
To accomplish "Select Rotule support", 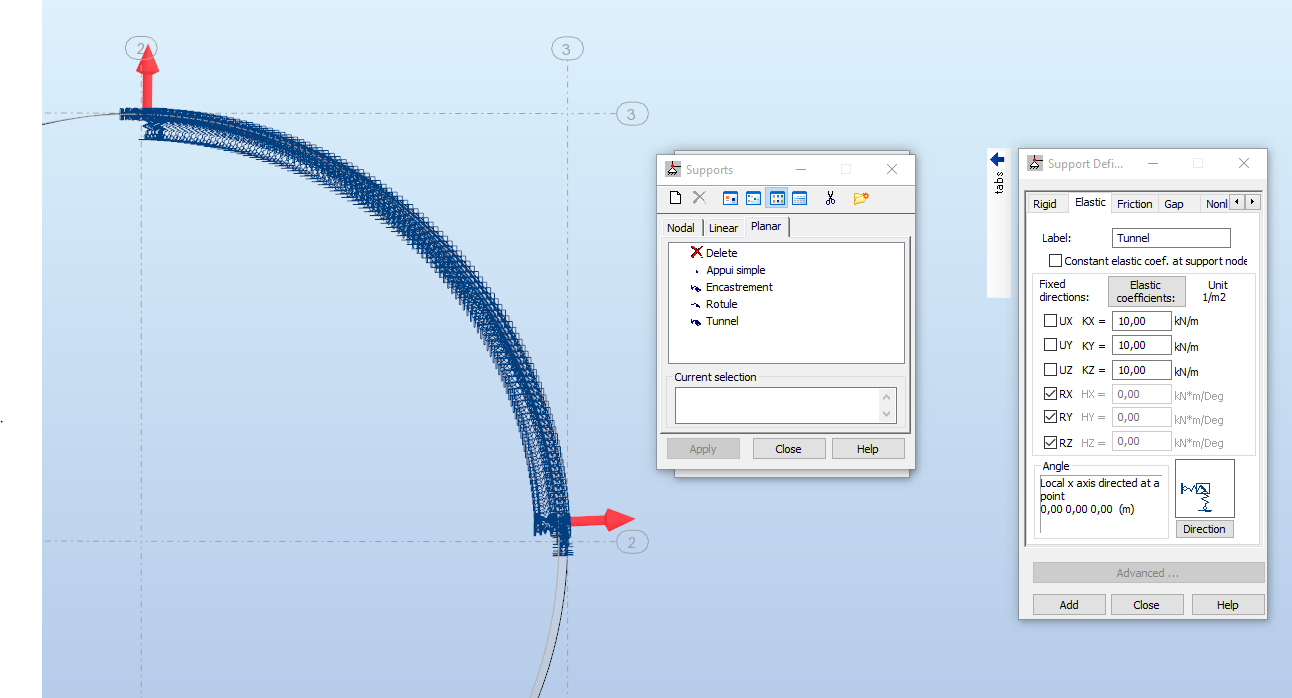I will click(721, 304).
